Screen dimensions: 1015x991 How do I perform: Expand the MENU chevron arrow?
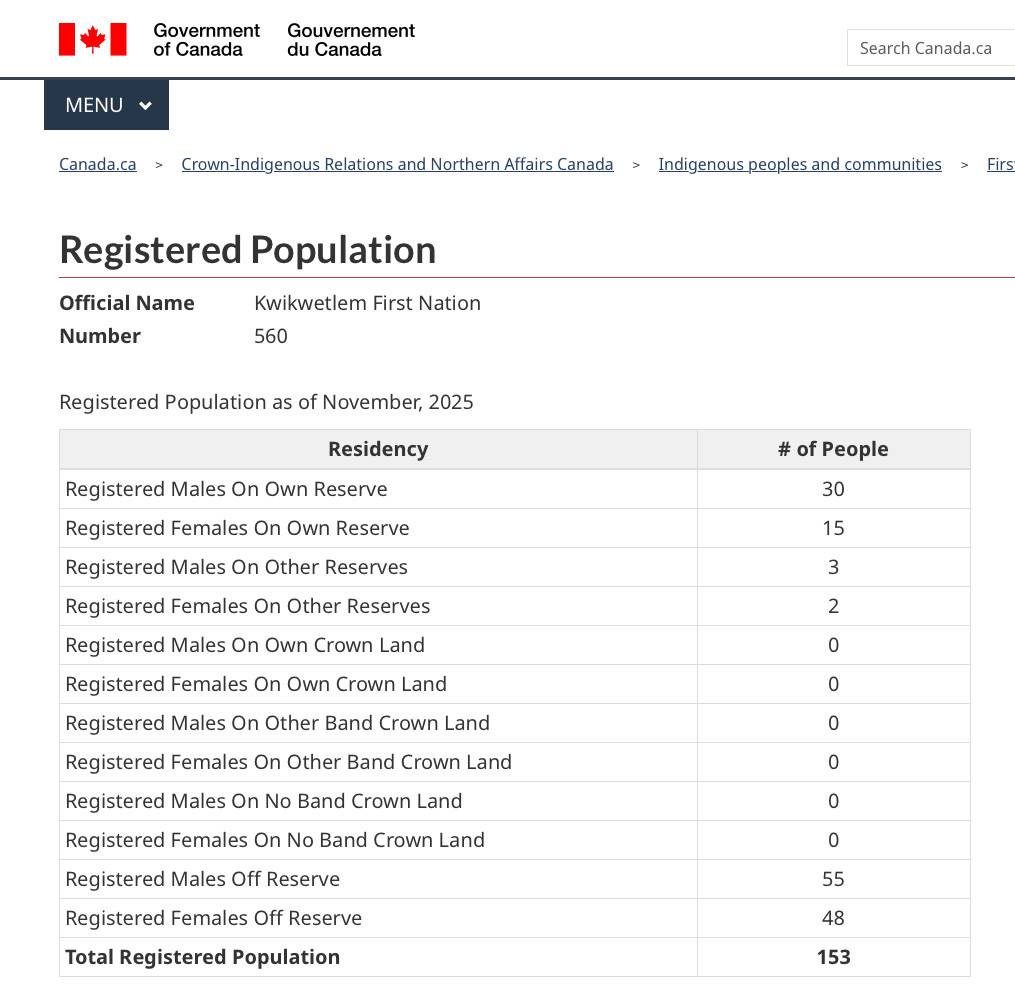(146, 106)
